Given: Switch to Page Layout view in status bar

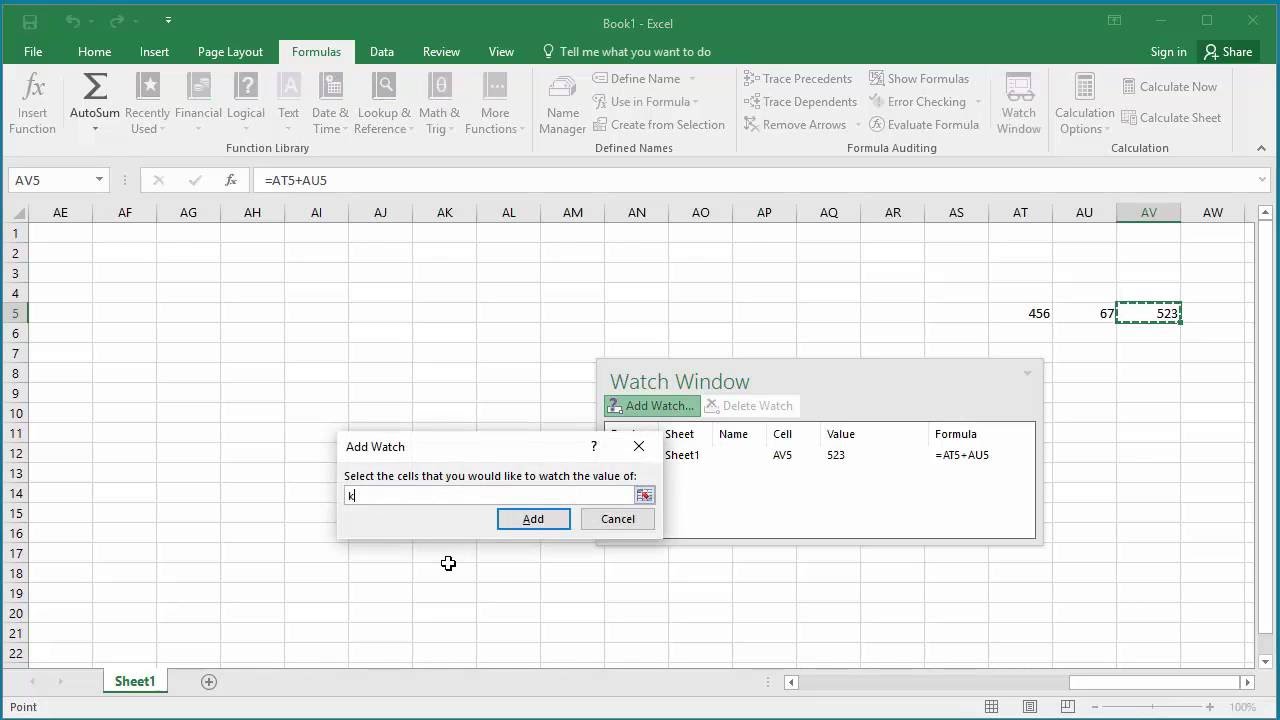Looking at the screenshot, I should 1030,707.
